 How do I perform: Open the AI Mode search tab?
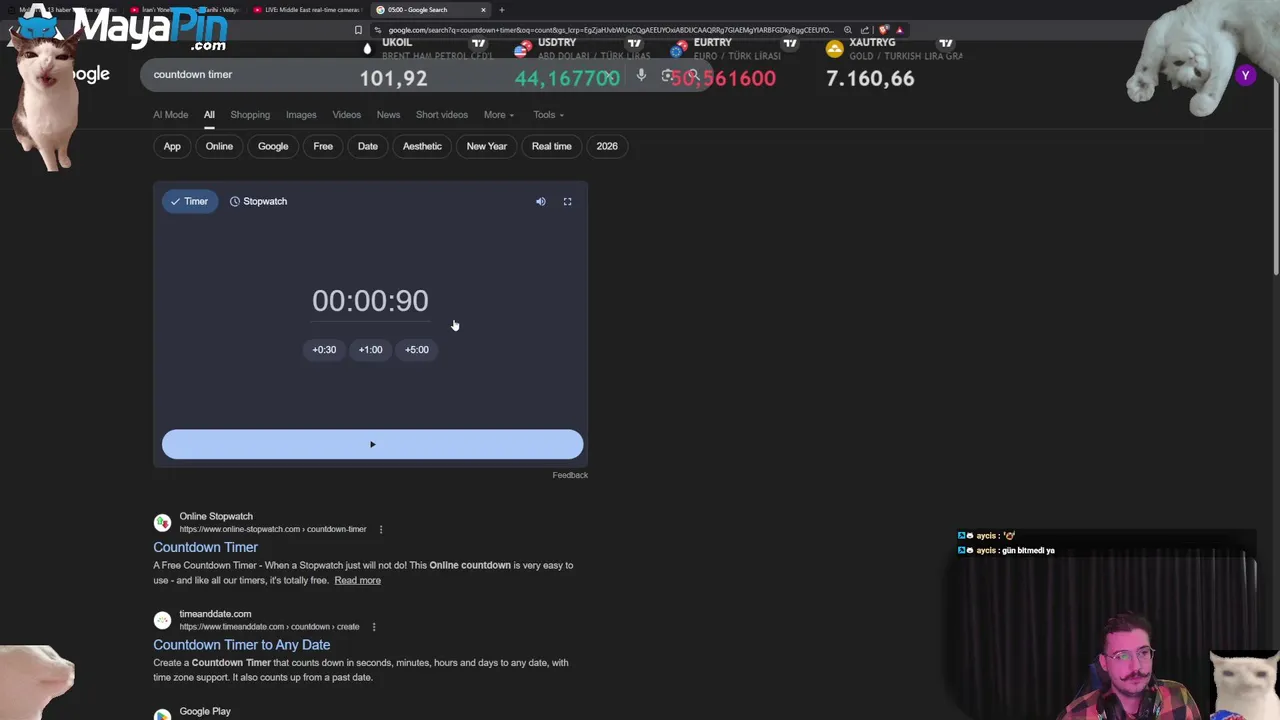[170, 115]
